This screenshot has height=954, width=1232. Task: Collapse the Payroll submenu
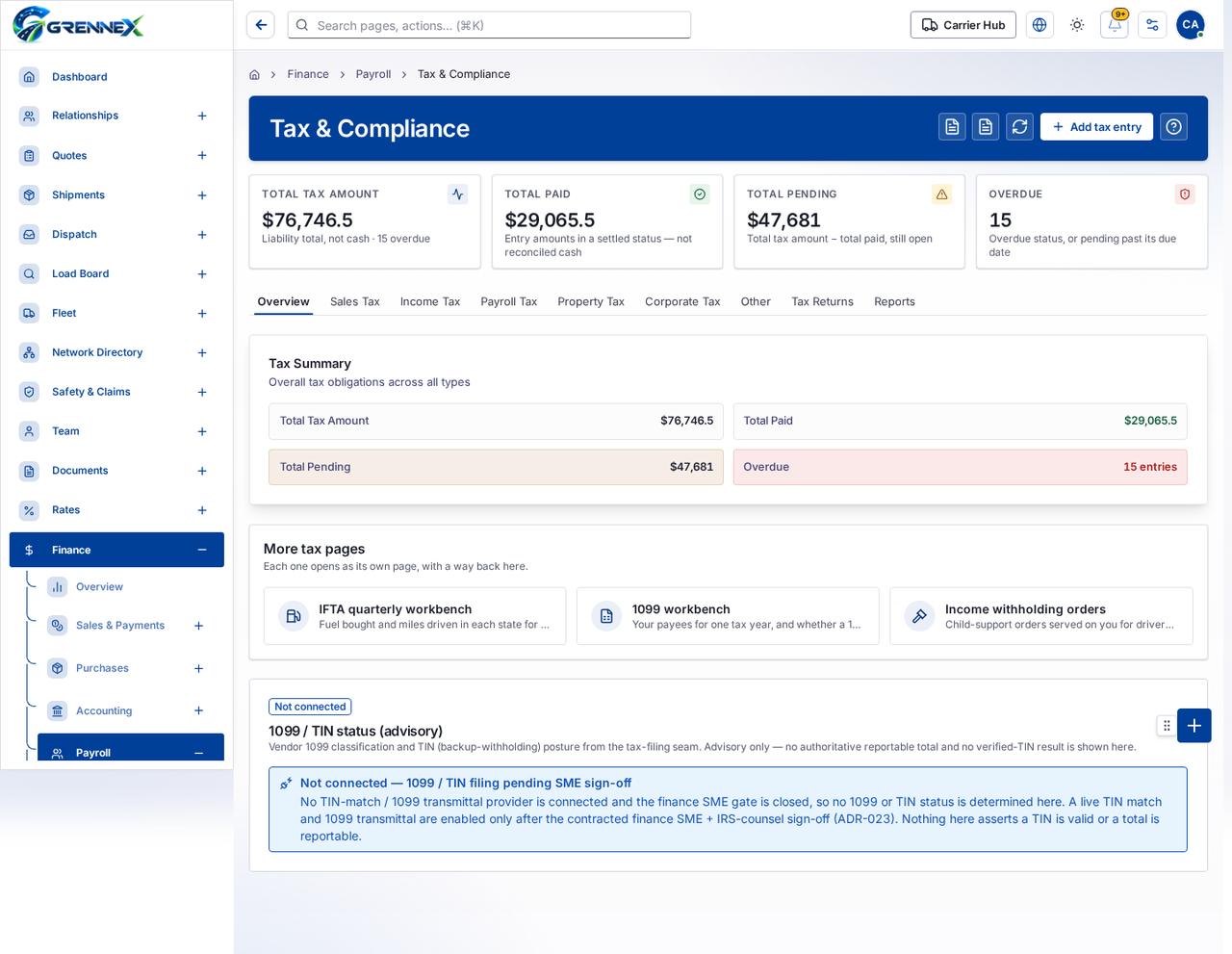[198, 753]
